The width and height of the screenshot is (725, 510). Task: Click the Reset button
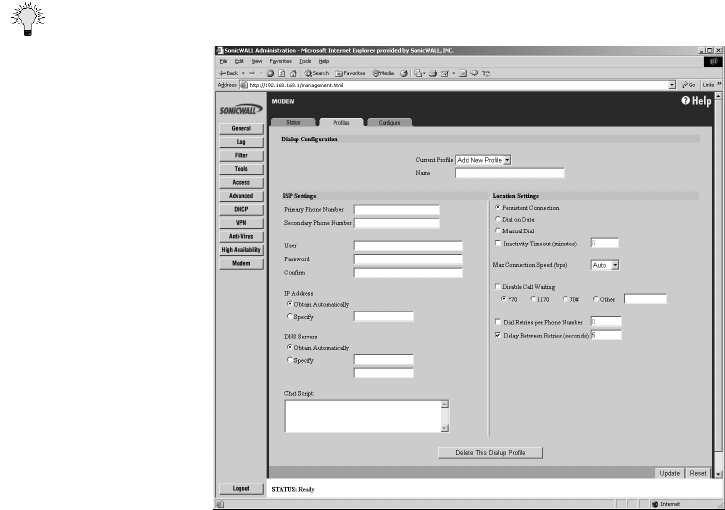[698, 473]
